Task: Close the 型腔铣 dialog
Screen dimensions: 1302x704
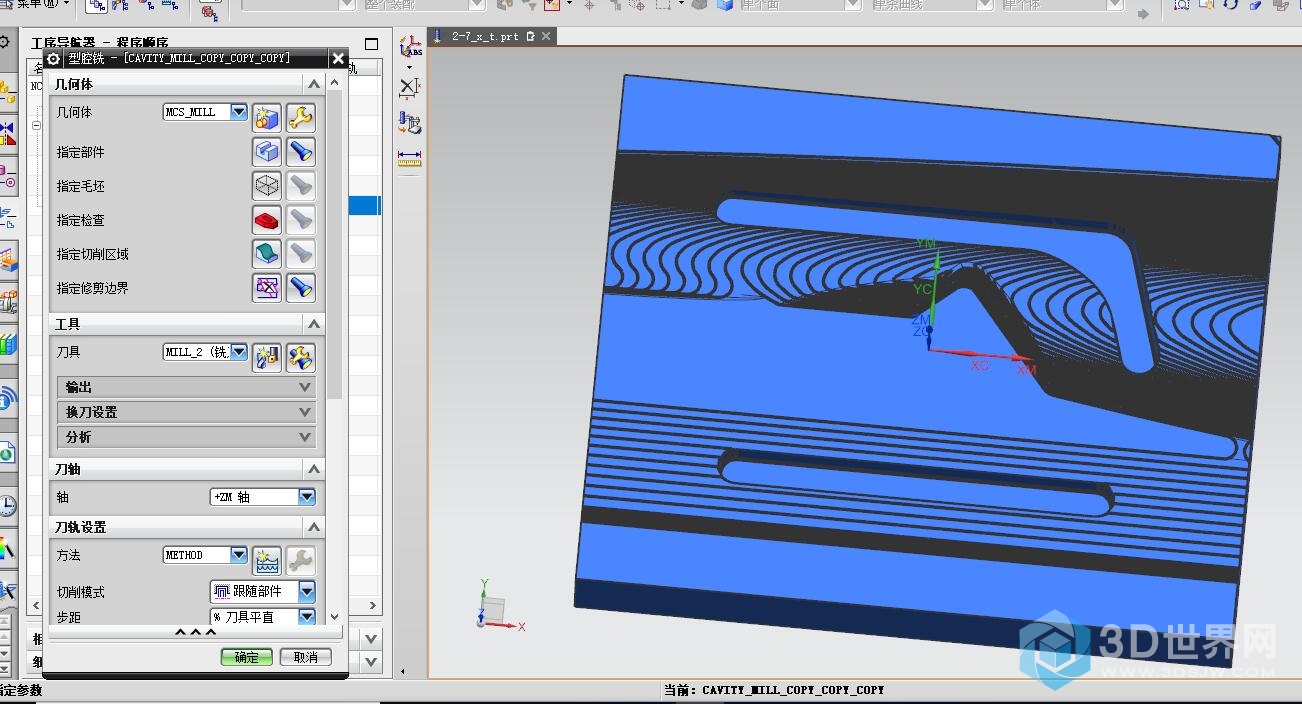Action: pyautogui.click(x=338, y=59)
